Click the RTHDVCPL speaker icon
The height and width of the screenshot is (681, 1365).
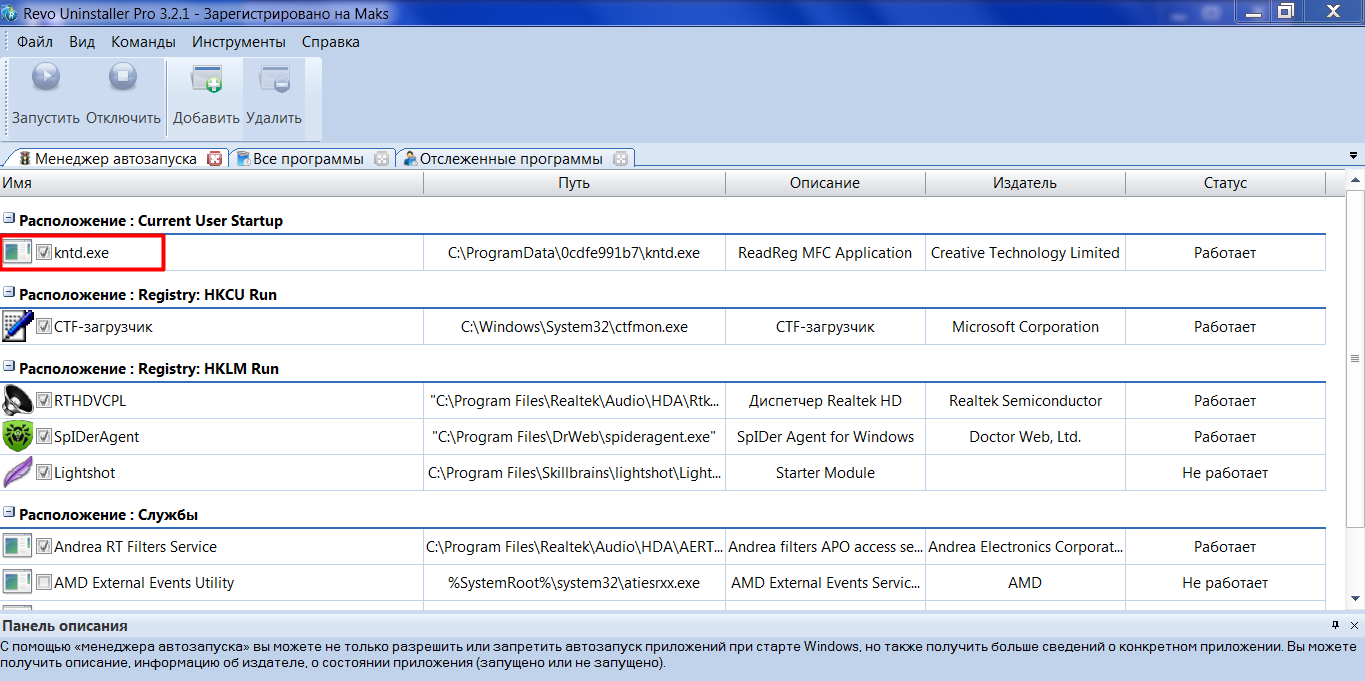point(17,401)
